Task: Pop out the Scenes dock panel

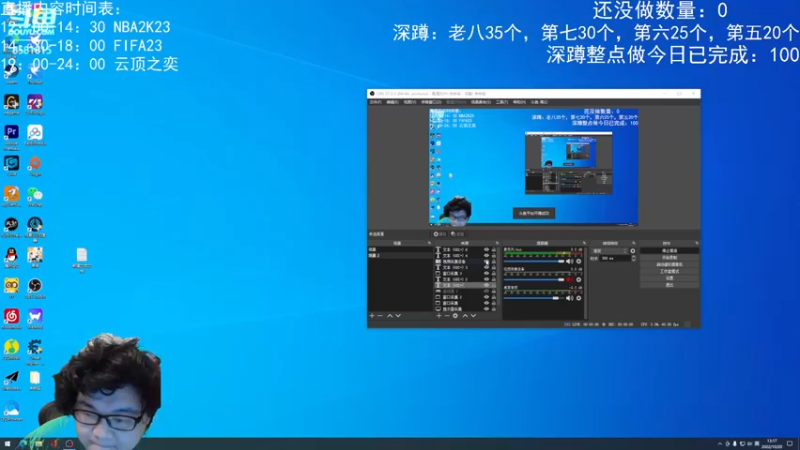Action: point(429,243)
